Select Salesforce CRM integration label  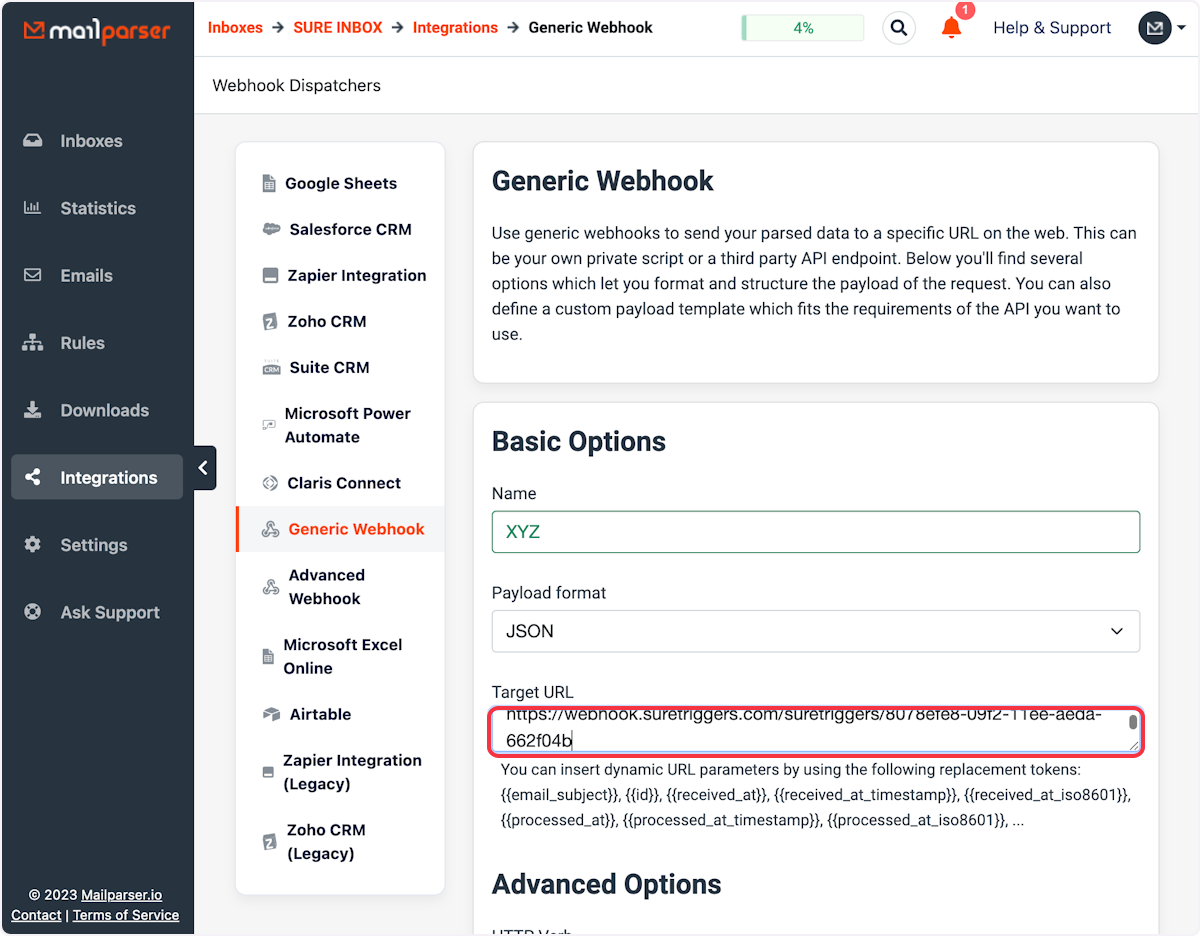click(350, 229)
